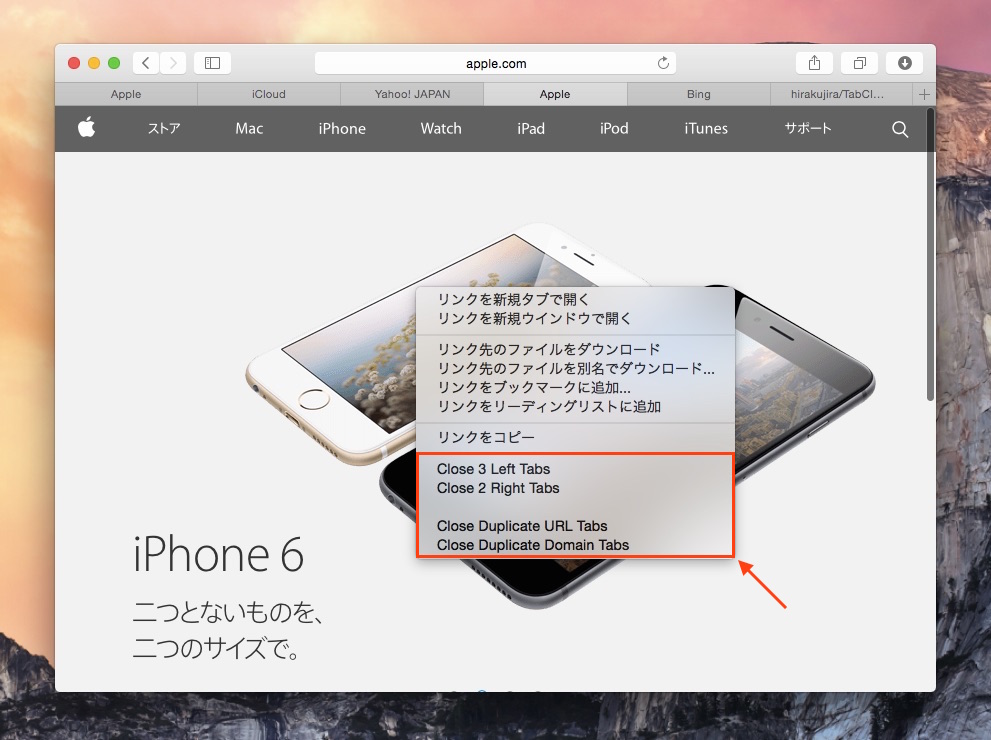Image resolution: width=991 pixels, height=740 pixels.
Task: Choose リンクをブックマークに追加... menu item
Action: 575,387
